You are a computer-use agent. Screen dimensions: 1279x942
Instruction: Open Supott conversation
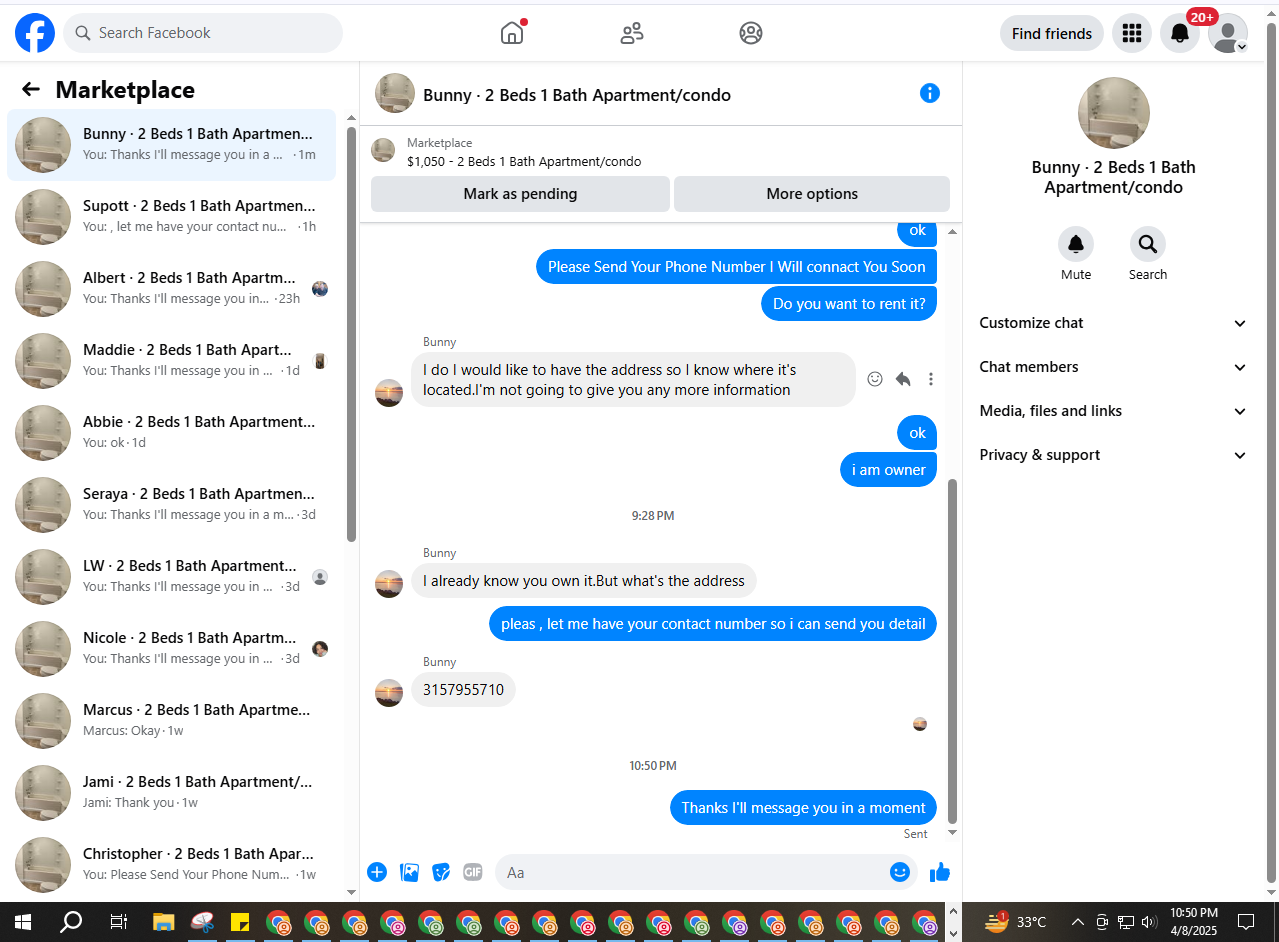(x=172, y=216)
